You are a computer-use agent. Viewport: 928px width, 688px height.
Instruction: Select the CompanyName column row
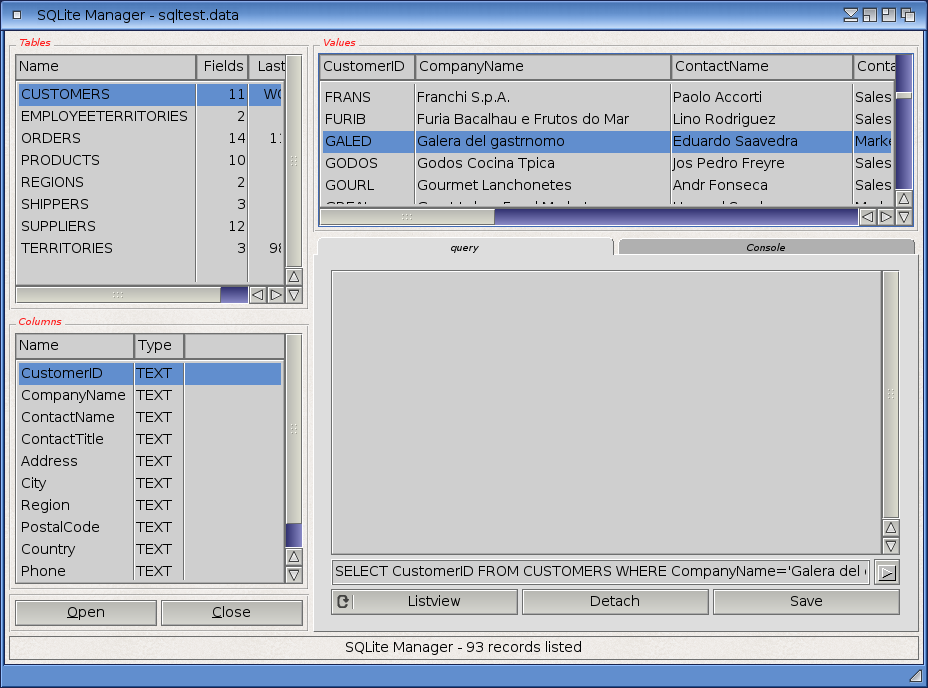[149, 396]
